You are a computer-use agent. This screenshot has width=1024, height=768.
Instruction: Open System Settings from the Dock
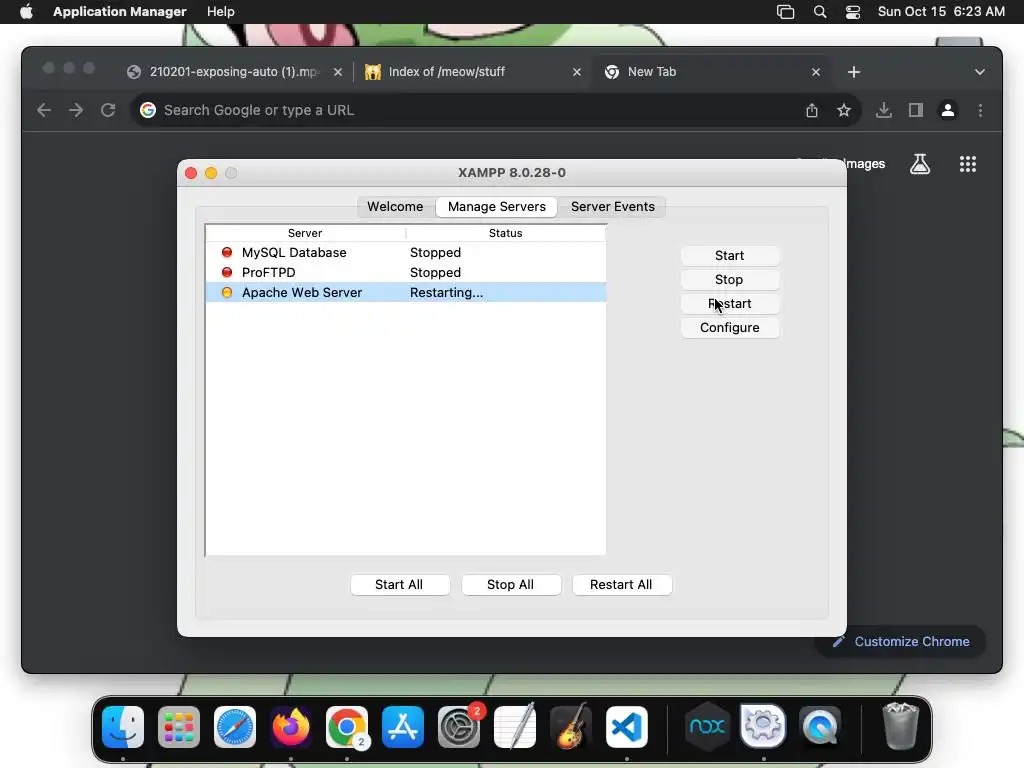(458, 727)
